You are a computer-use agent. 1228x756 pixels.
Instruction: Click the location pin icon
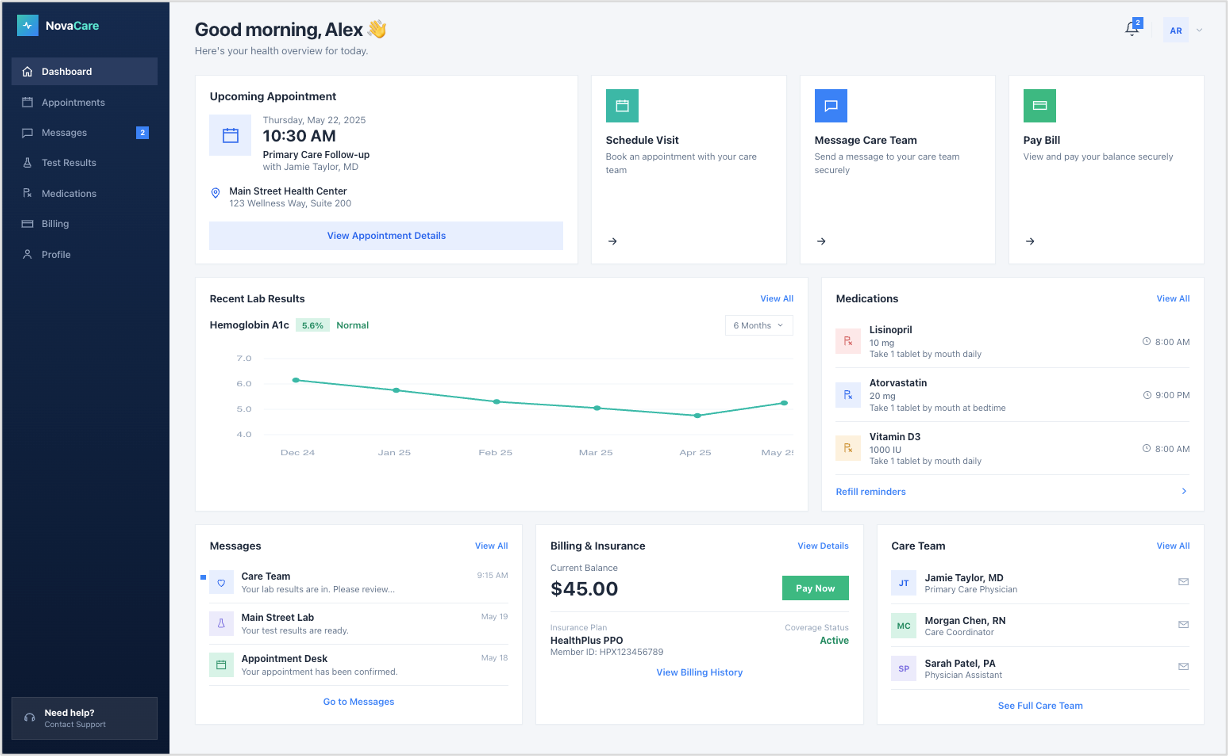(x=215, y=192)
